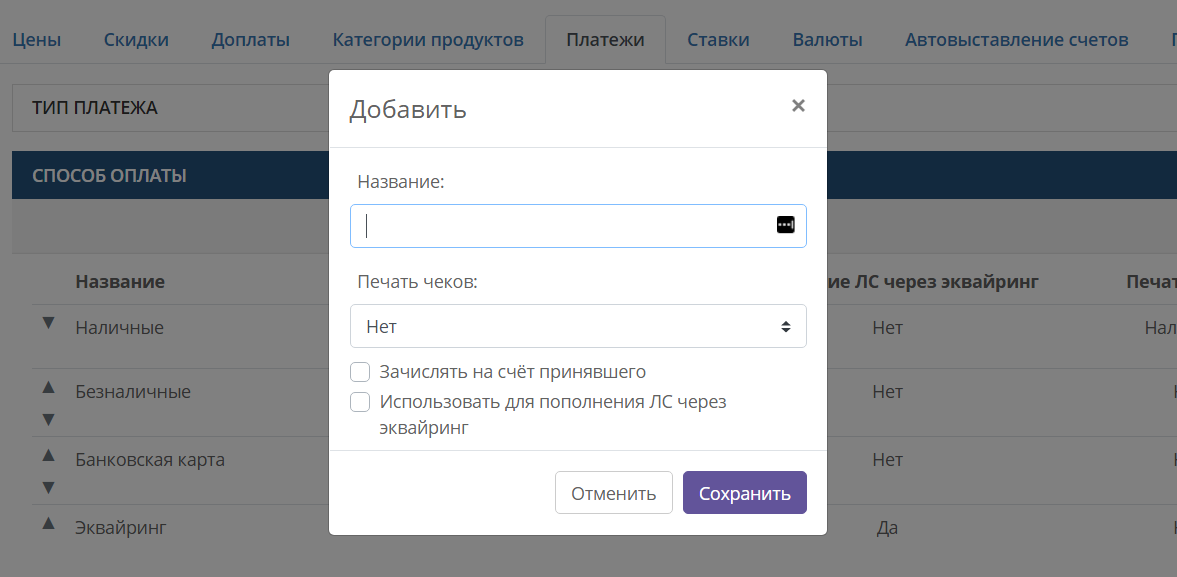The height and width of the screenshot is (577, 1177).
Task: Move Банковская карта row up with arrow
Action: coord(48,455)
